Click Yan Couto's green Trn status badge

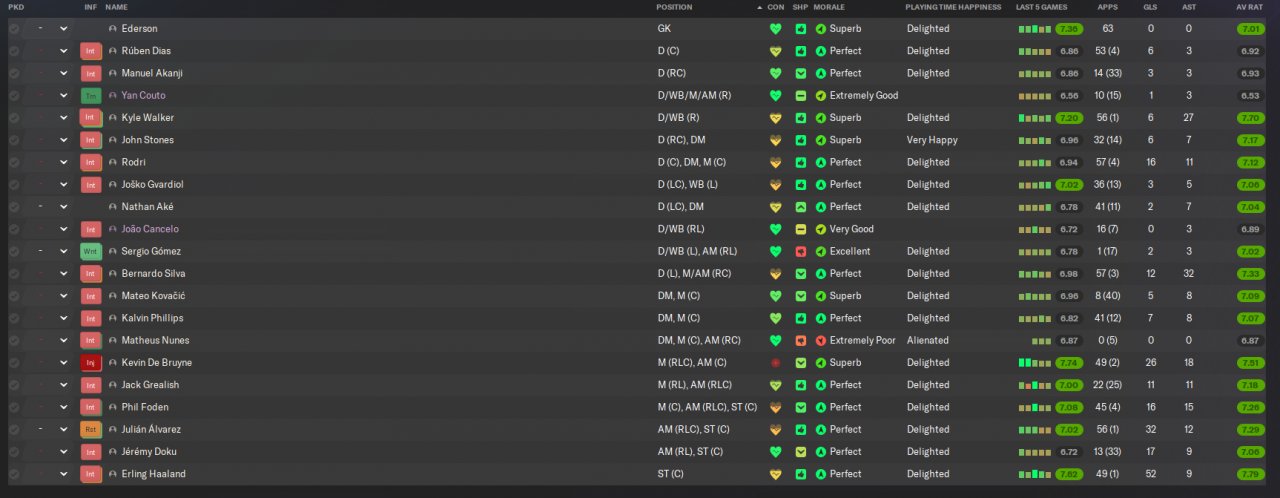91,96
